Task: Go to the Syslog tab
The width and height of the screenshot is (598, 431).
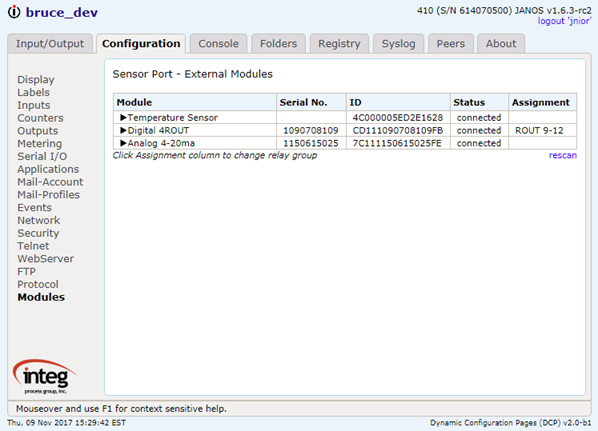Action: 399,44
